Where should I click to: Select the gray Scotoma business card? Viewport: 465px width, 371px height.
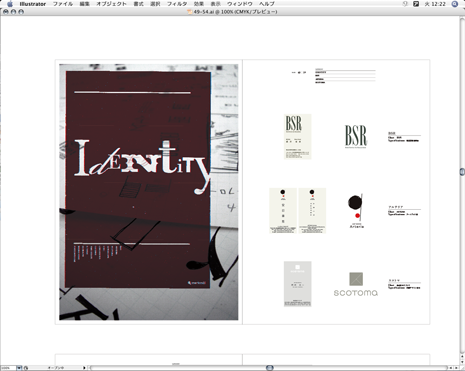point(298,284)
